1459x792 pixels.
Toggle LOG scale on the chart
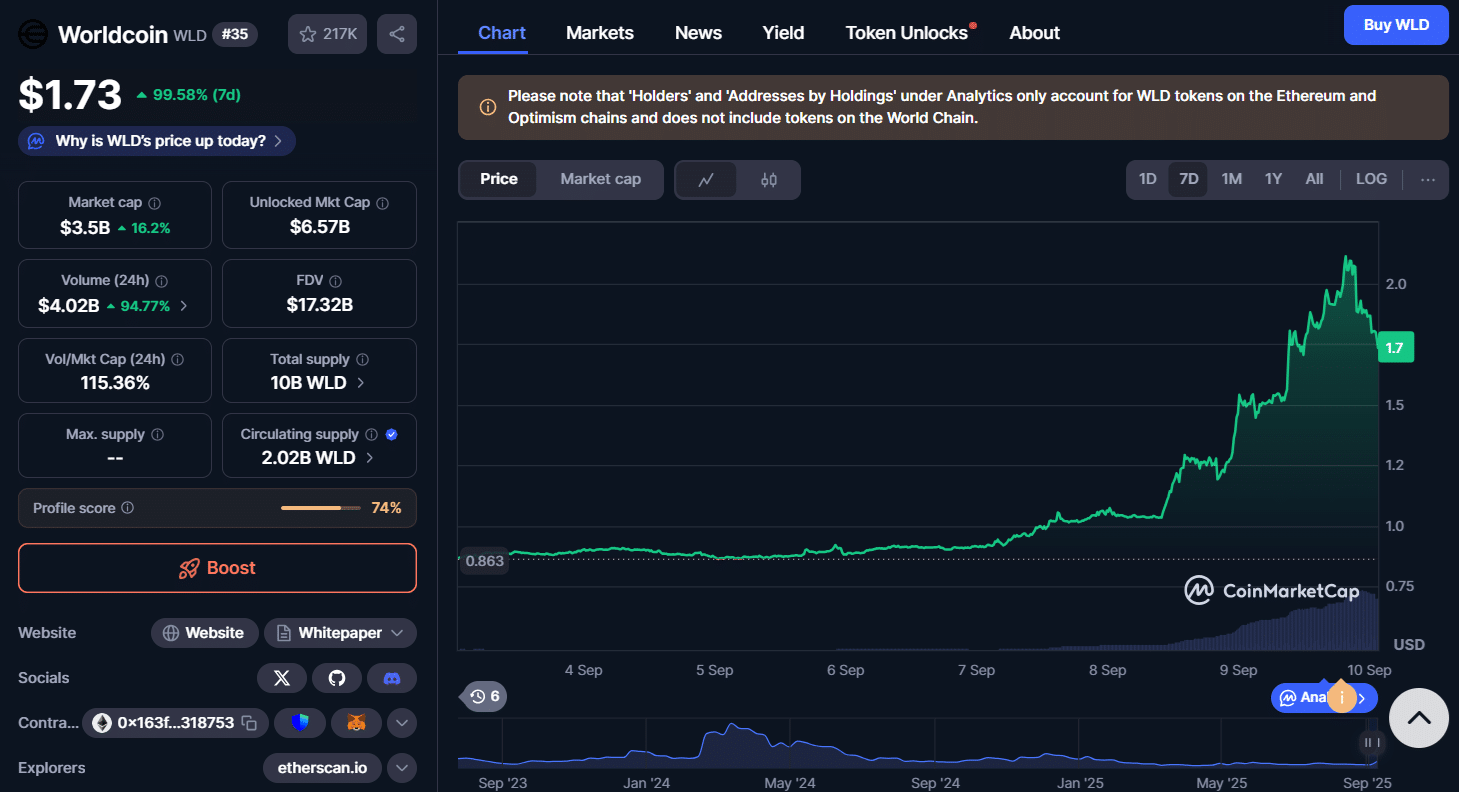[1370, 179]
